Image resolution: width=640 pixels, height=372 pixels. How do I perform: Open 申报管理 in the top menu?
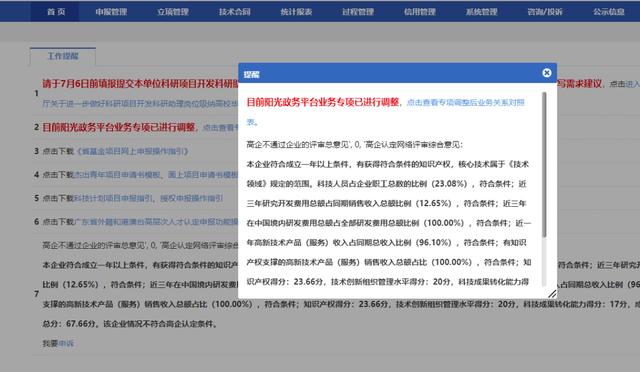click(x=111, y=12)
